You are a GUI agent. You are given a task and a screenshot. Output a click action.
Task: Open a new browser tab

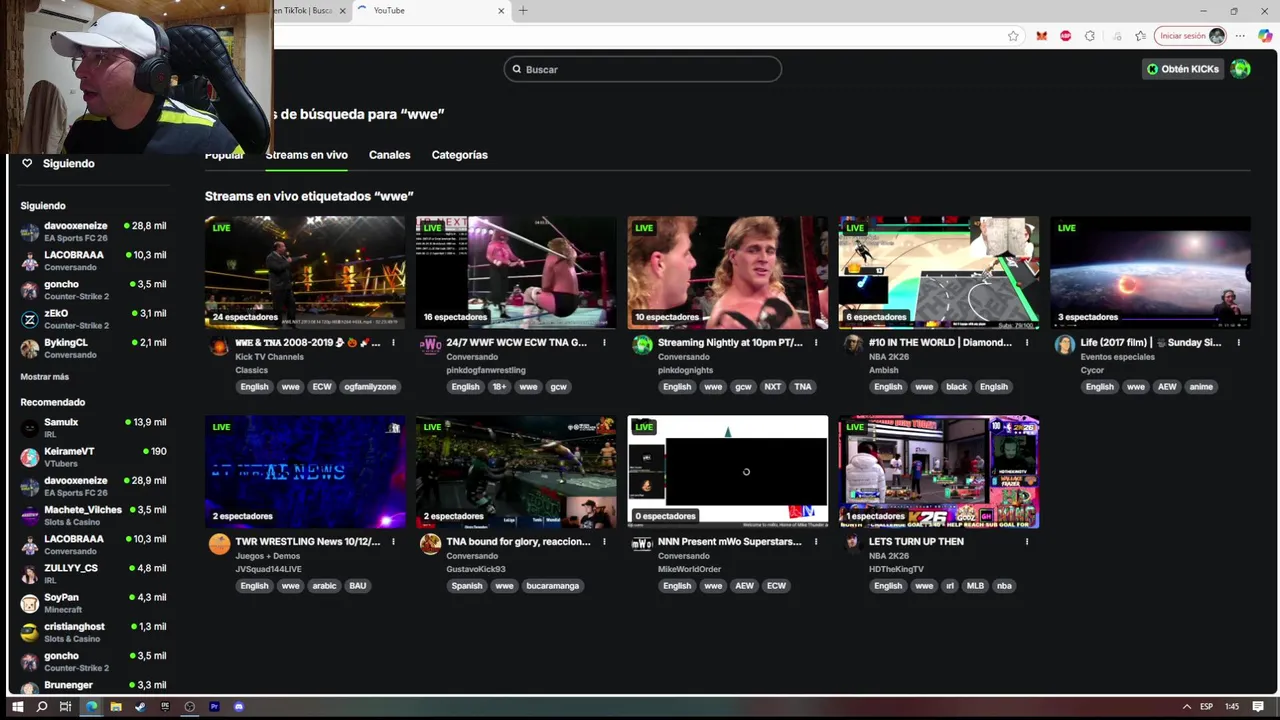[x=523, y=11]
